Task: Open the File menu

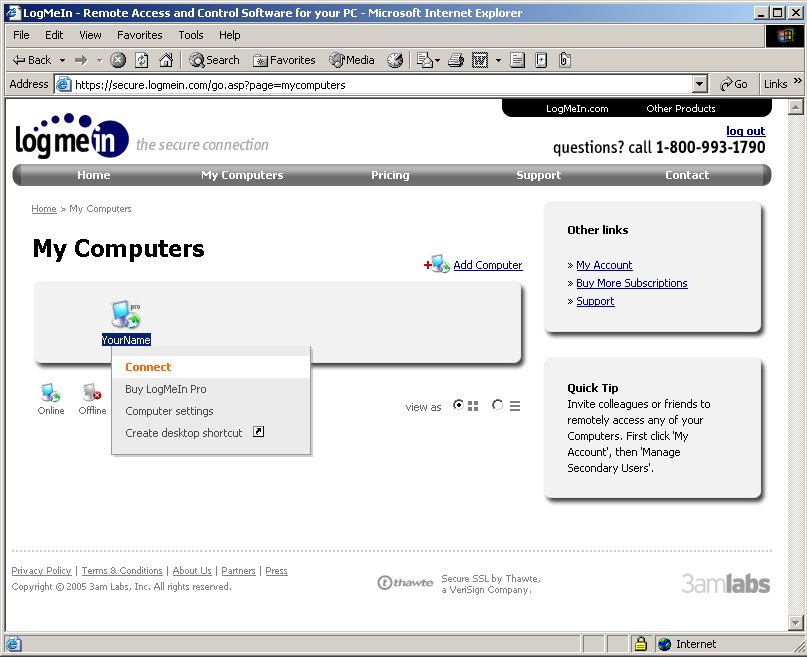Action: [21, 35]
